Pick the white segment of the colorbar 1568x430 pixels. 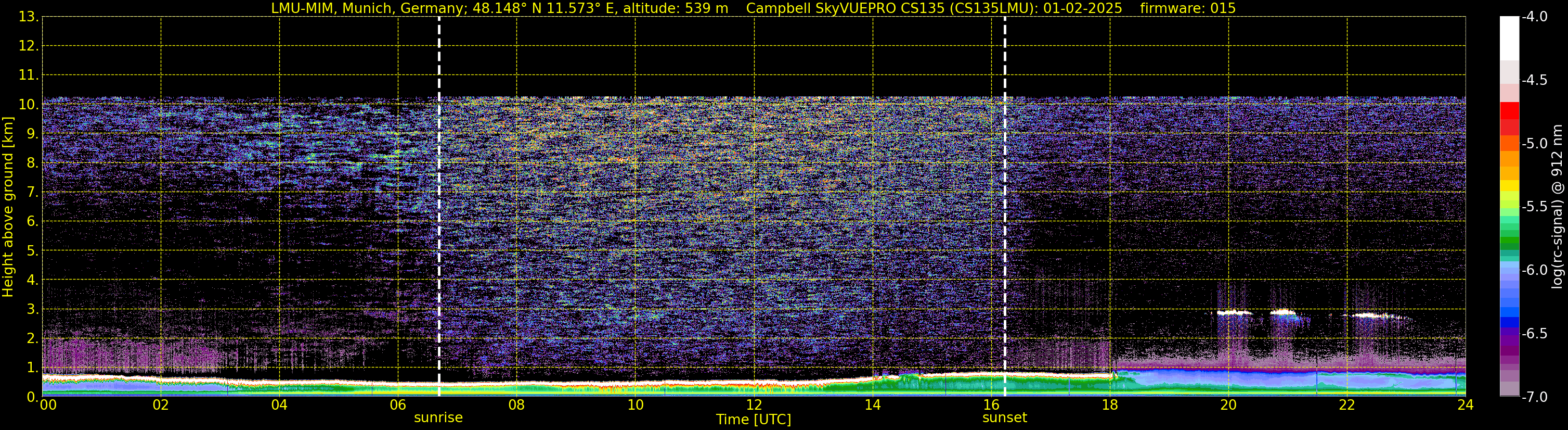point(1509,38)
